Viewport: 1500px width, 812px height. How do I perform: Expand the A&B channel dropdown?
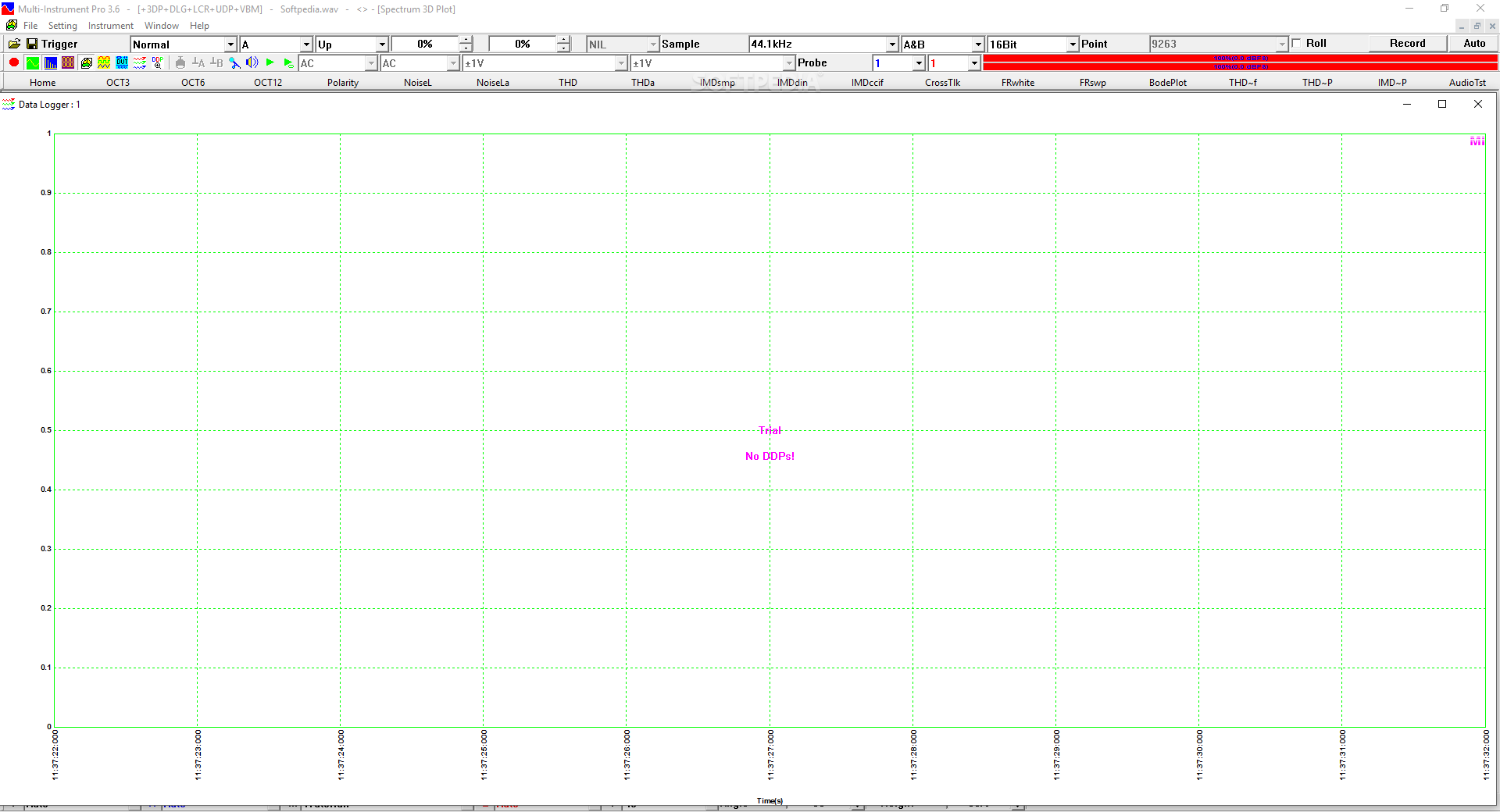[x=977, y=45]
